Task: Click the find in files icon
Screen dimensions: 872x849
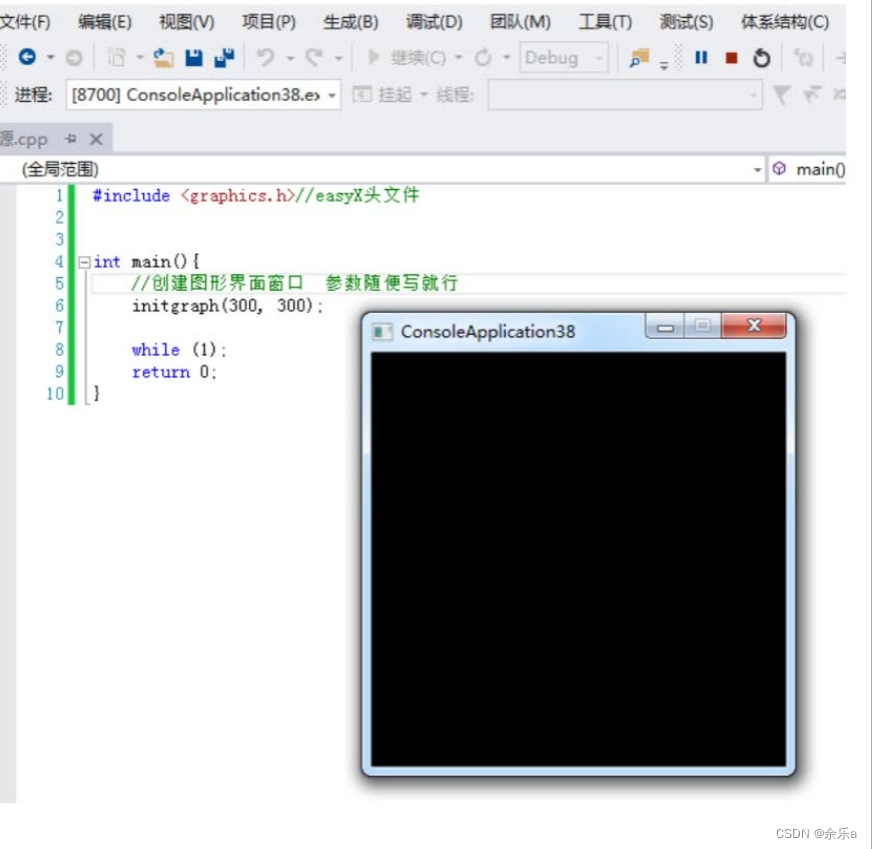Action: click(x=639, y=58)
